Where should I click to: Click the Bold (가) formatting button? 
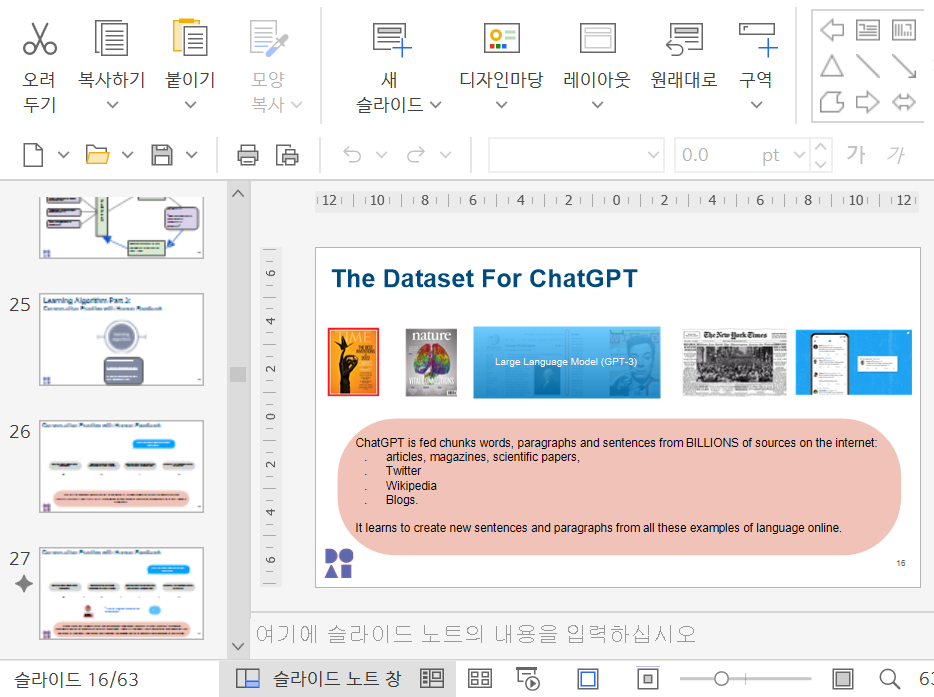click(x=856, y=155)
